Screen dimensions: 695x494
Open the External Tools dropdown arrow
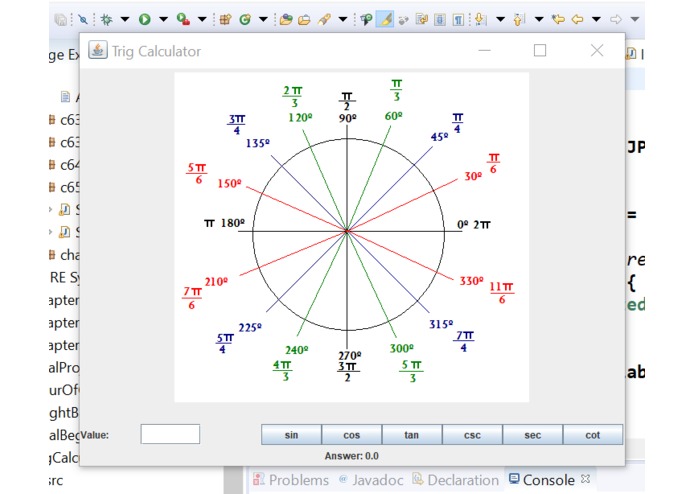(x=202, y=19)
